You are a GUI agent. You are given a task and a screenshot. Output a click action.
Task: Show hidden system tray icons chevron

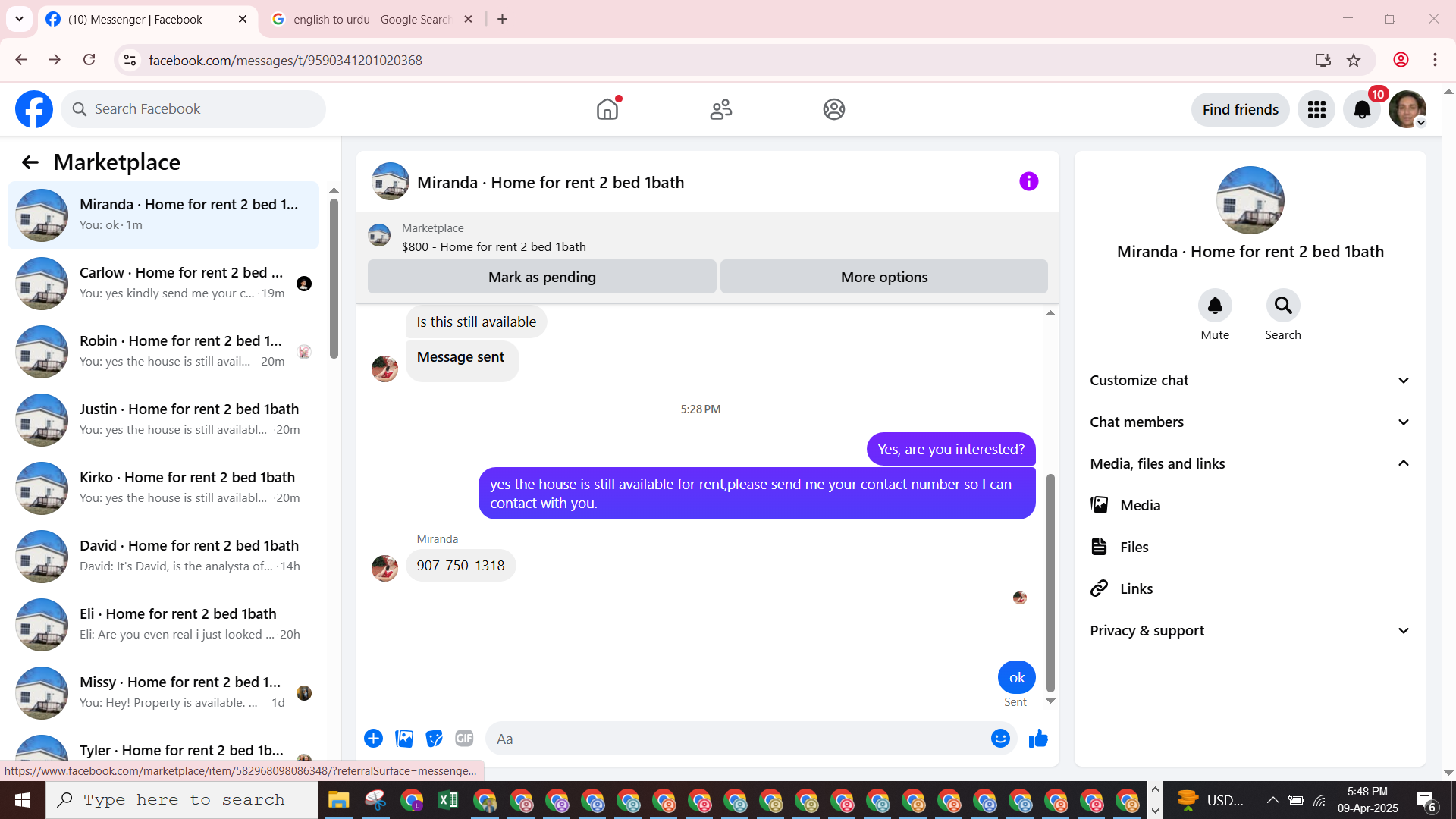tap(1273, 800)
